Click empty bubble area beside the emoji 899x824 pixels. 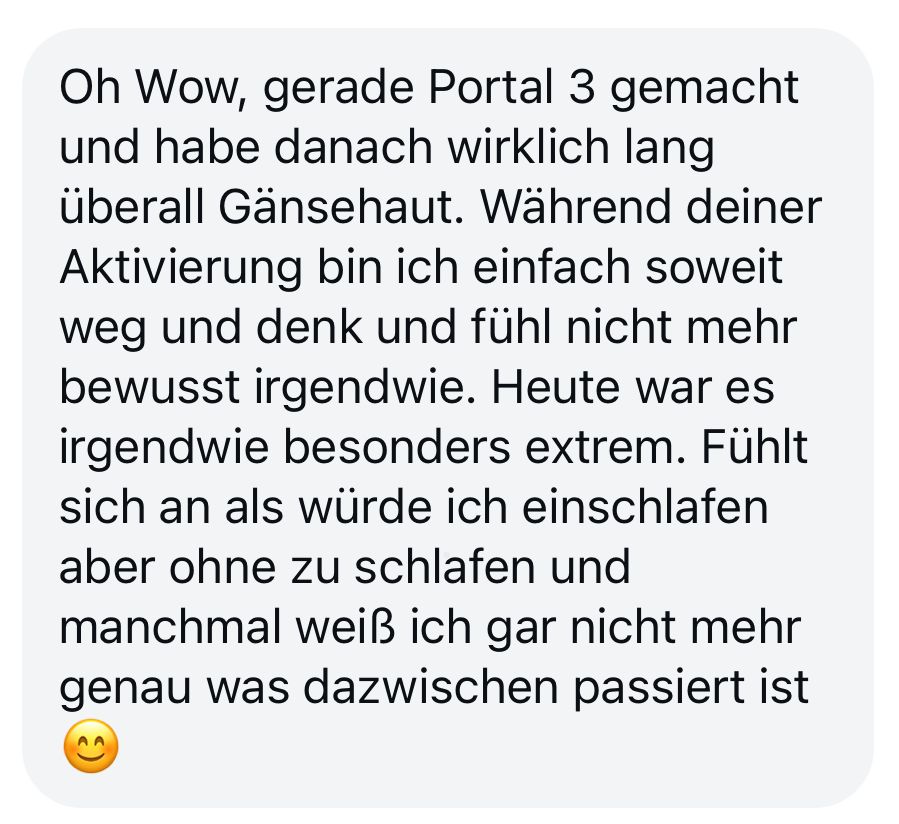[459, 746]
